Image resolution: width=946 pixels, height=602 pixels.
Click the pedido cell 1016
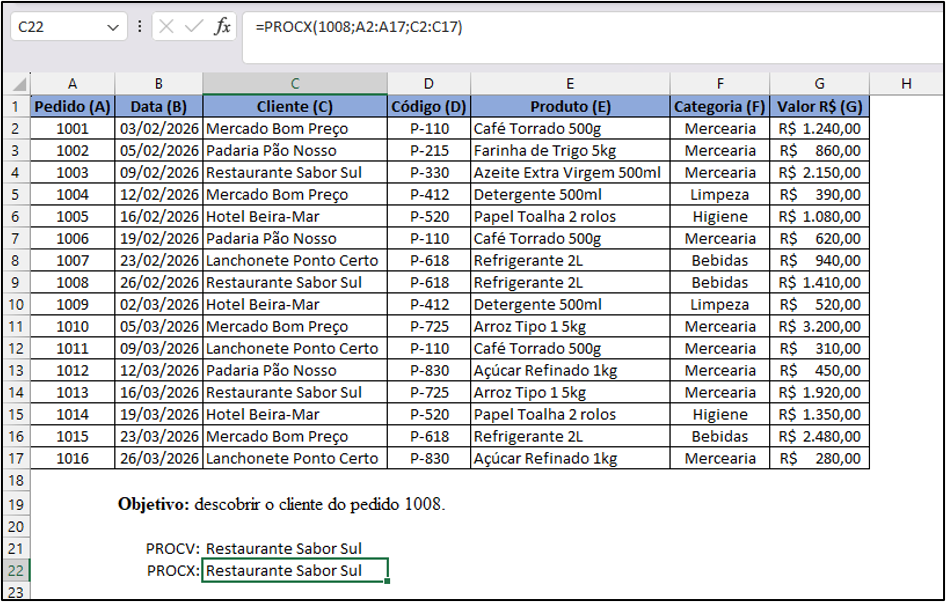[x=72, y=458]
